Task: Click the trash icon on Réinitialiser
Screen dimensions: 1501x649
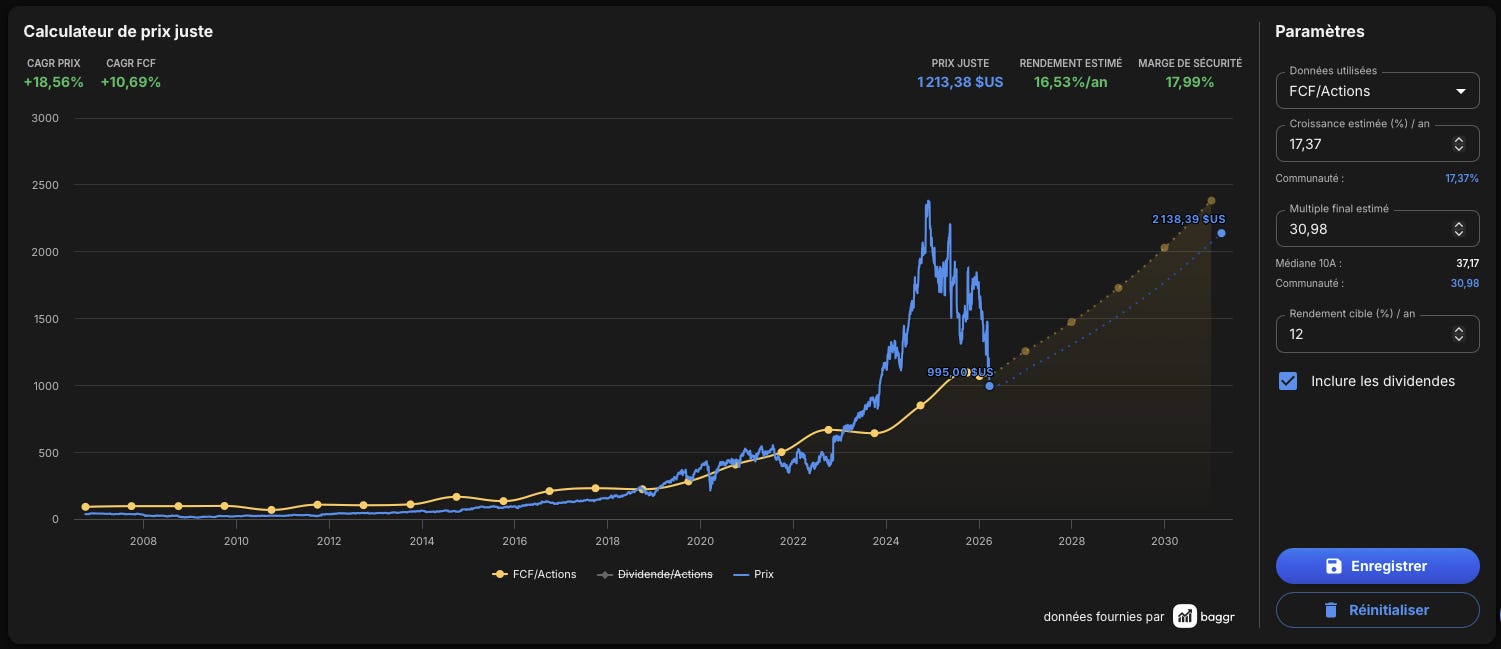Action: tap(1330, 610)
